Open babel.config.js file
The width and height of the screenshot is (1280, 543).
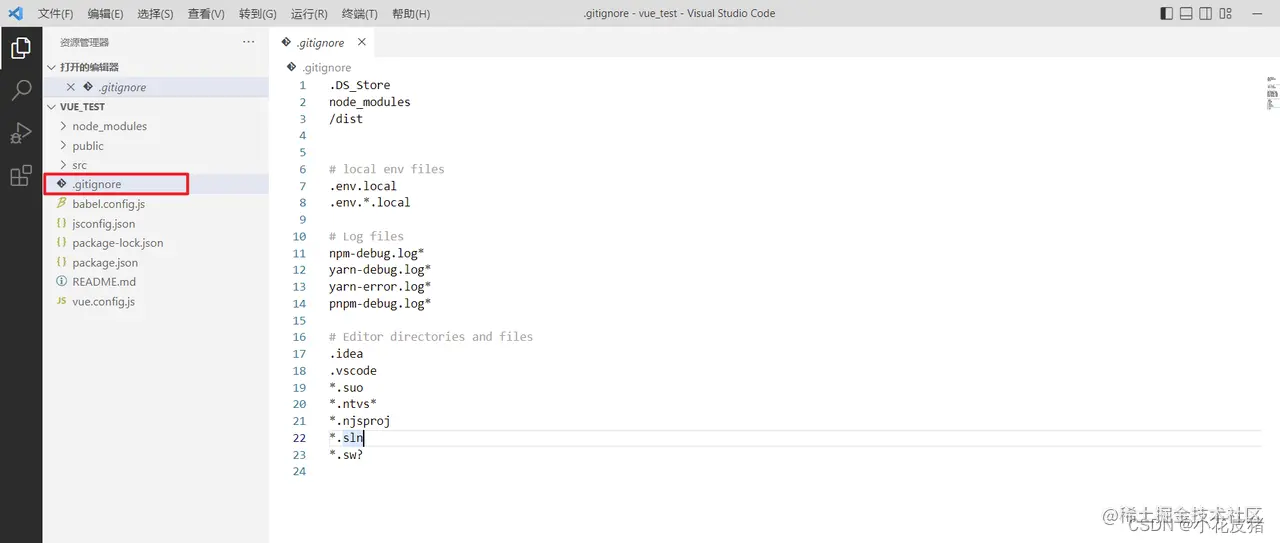pos(155,204)
